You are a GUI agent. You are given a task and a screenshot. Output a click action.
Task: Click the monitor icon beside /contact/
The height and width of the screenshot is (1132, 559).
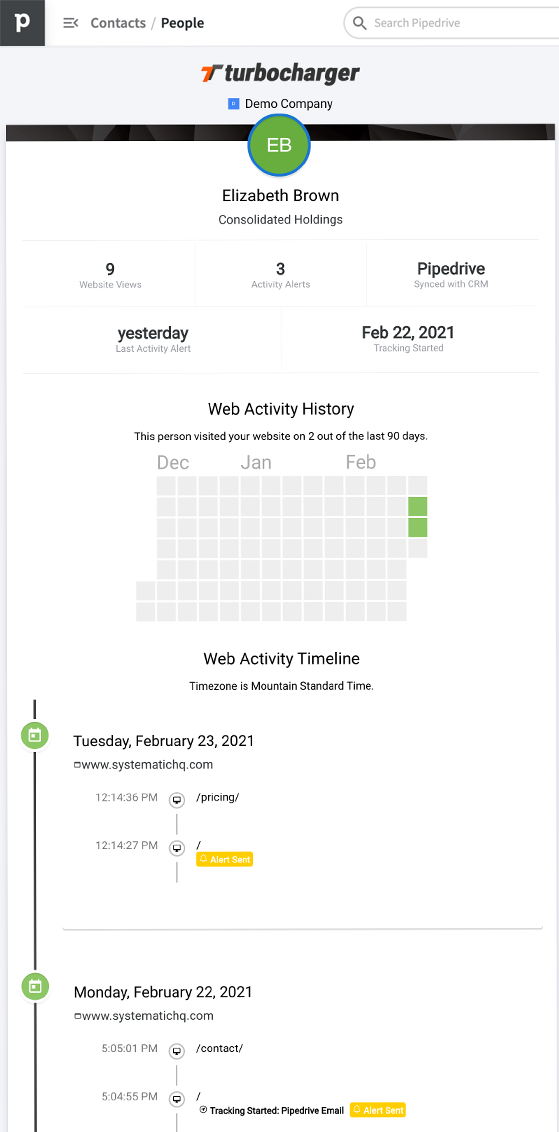pyautogui.click(x=177, y=1050)
